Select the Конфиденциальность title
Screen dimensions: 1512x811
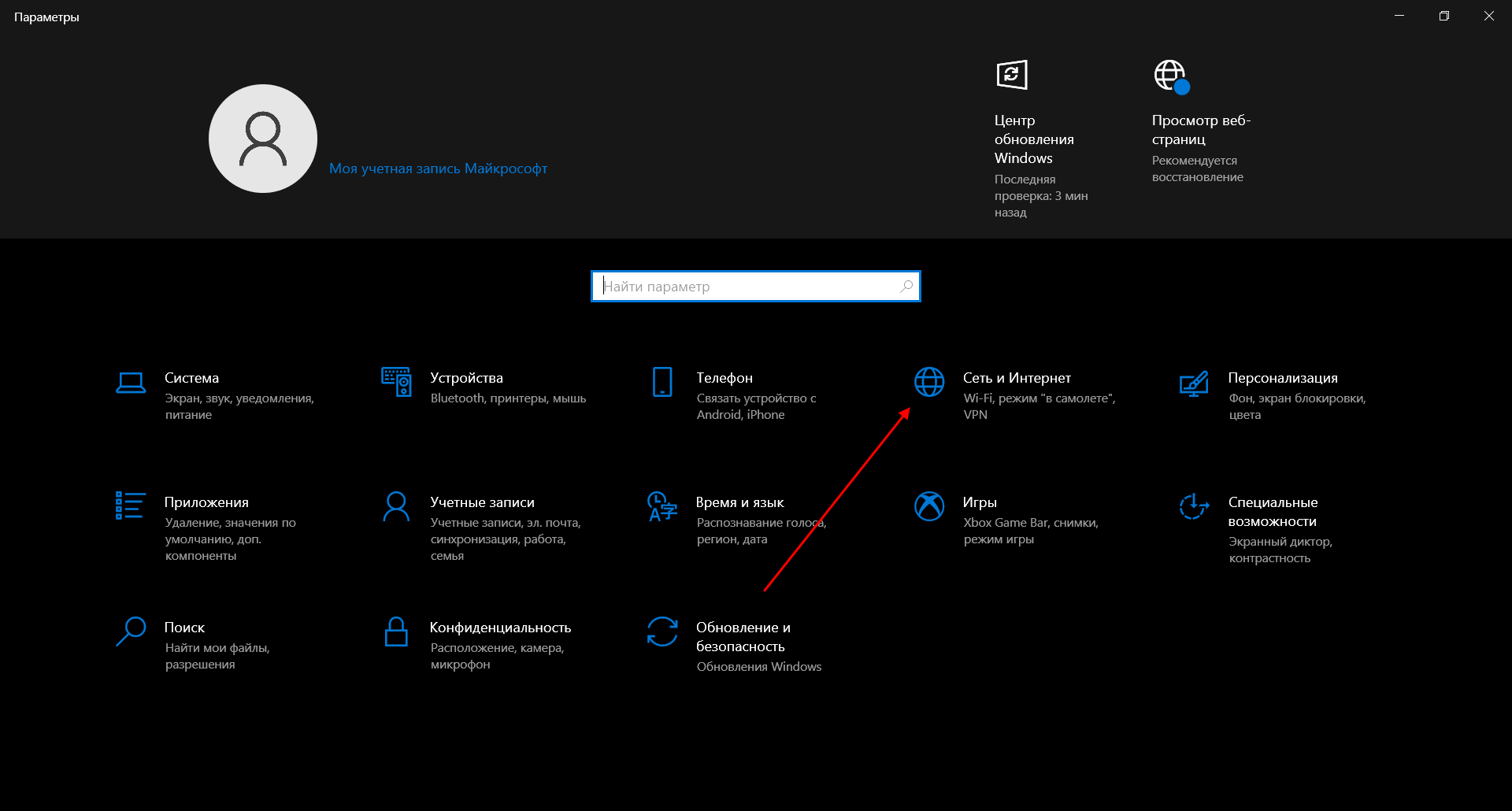pos(500,628)
